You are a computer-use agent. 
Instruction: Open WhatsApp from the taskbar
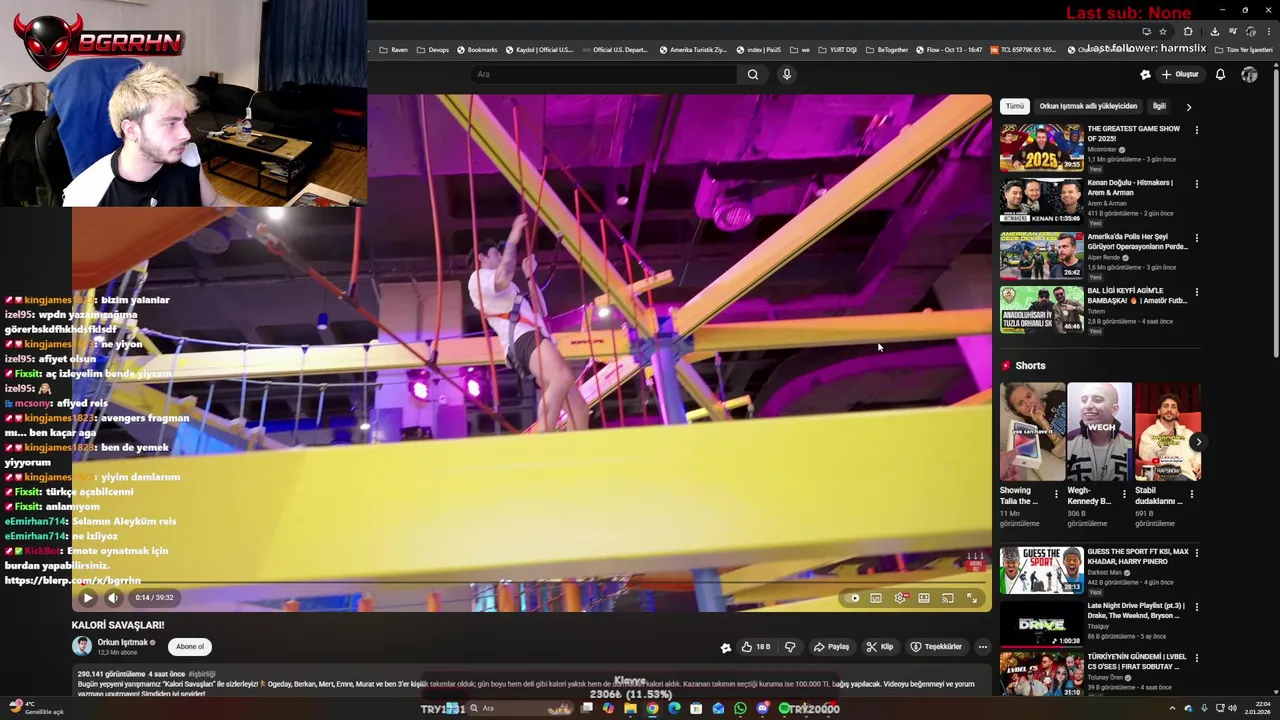(740, 708)
